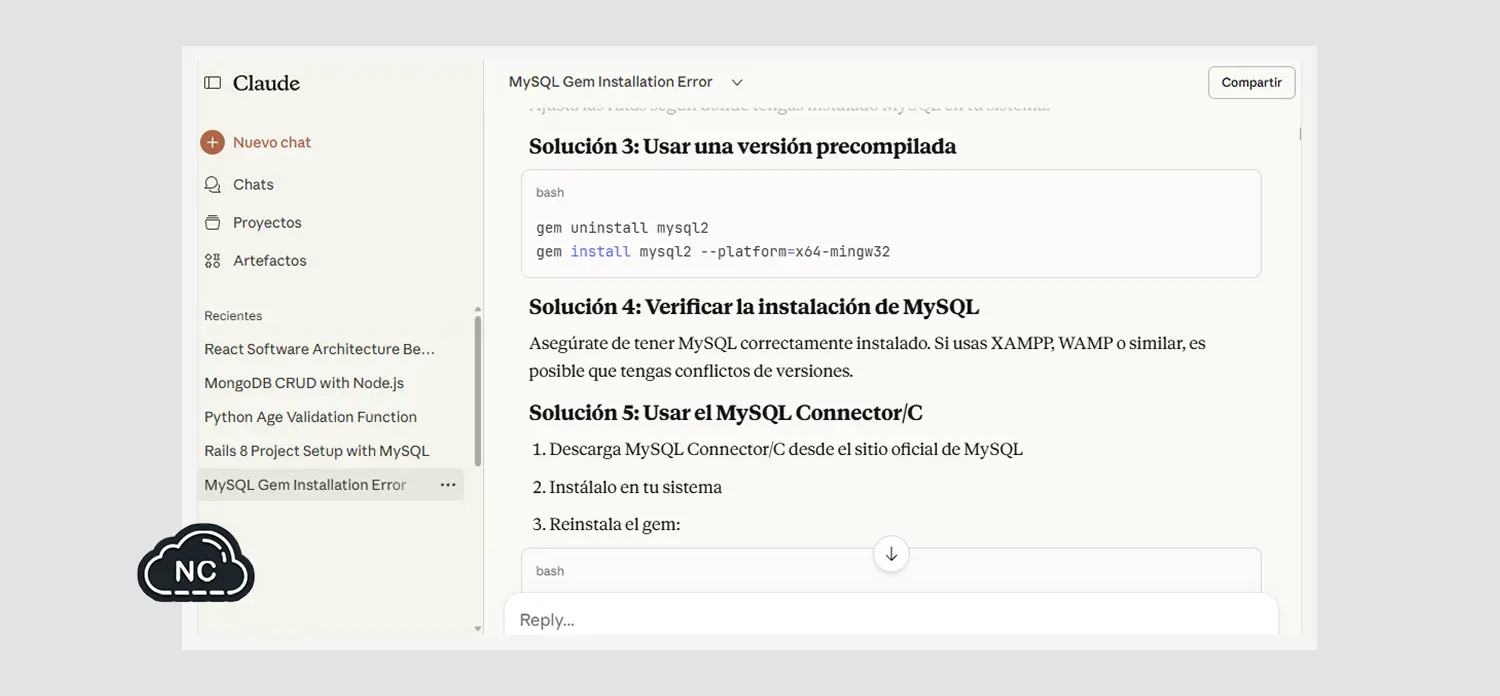The image size is (1500, 696).
Task: Click the sidebar scroll up arrow
Action: click(x=477, y=310)
